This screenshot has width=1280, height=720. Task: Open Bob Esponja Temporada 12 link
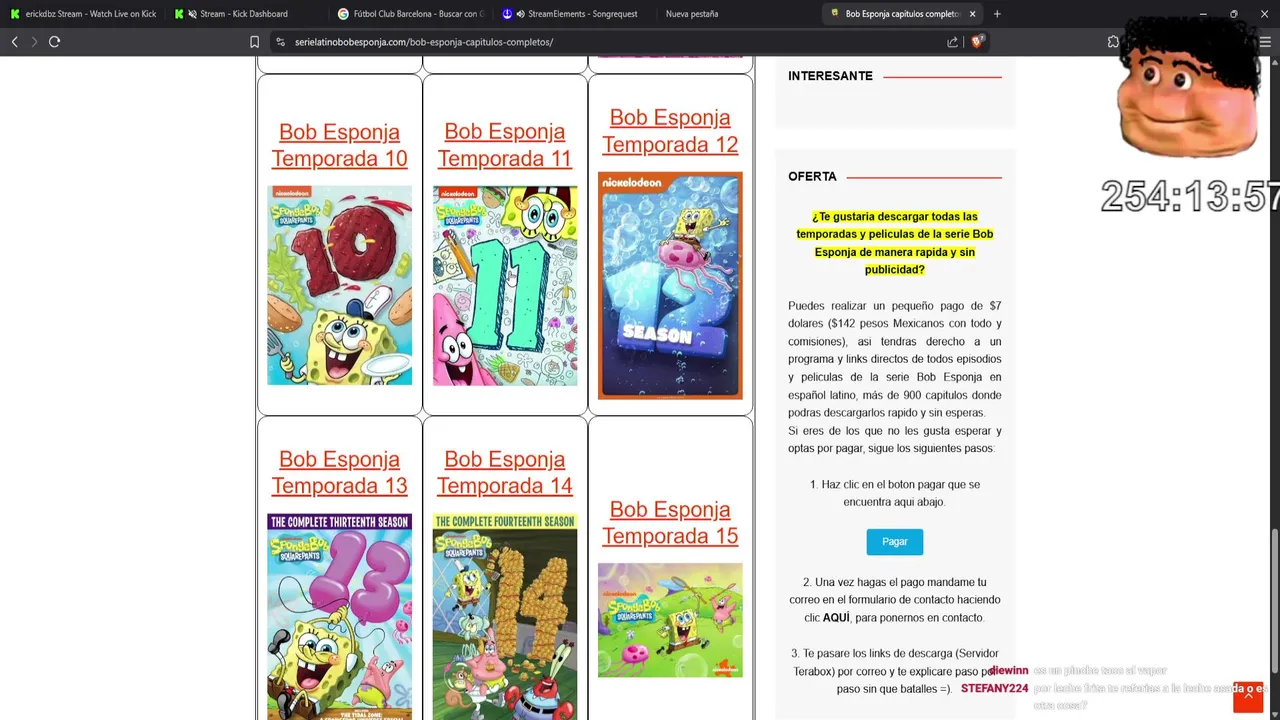pyautogui.click(x=670, y=131)
